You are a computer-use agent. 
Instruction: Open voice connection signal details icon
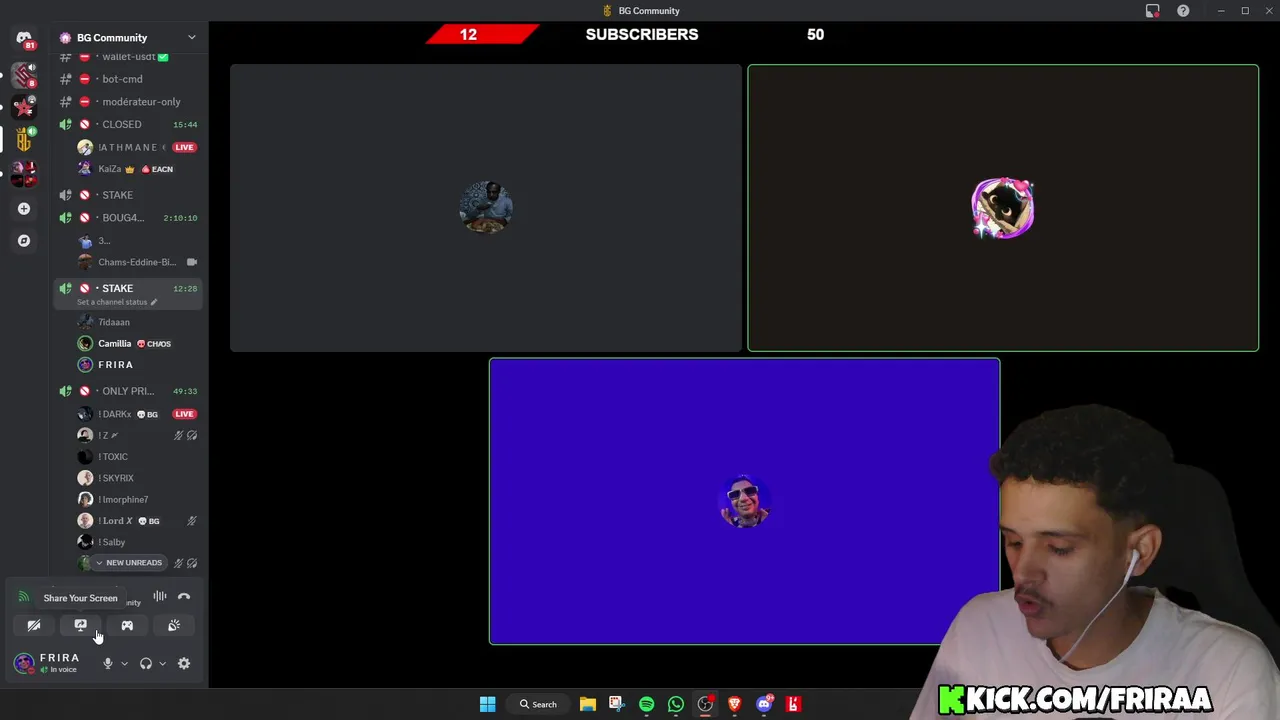[x=23, y=597]
